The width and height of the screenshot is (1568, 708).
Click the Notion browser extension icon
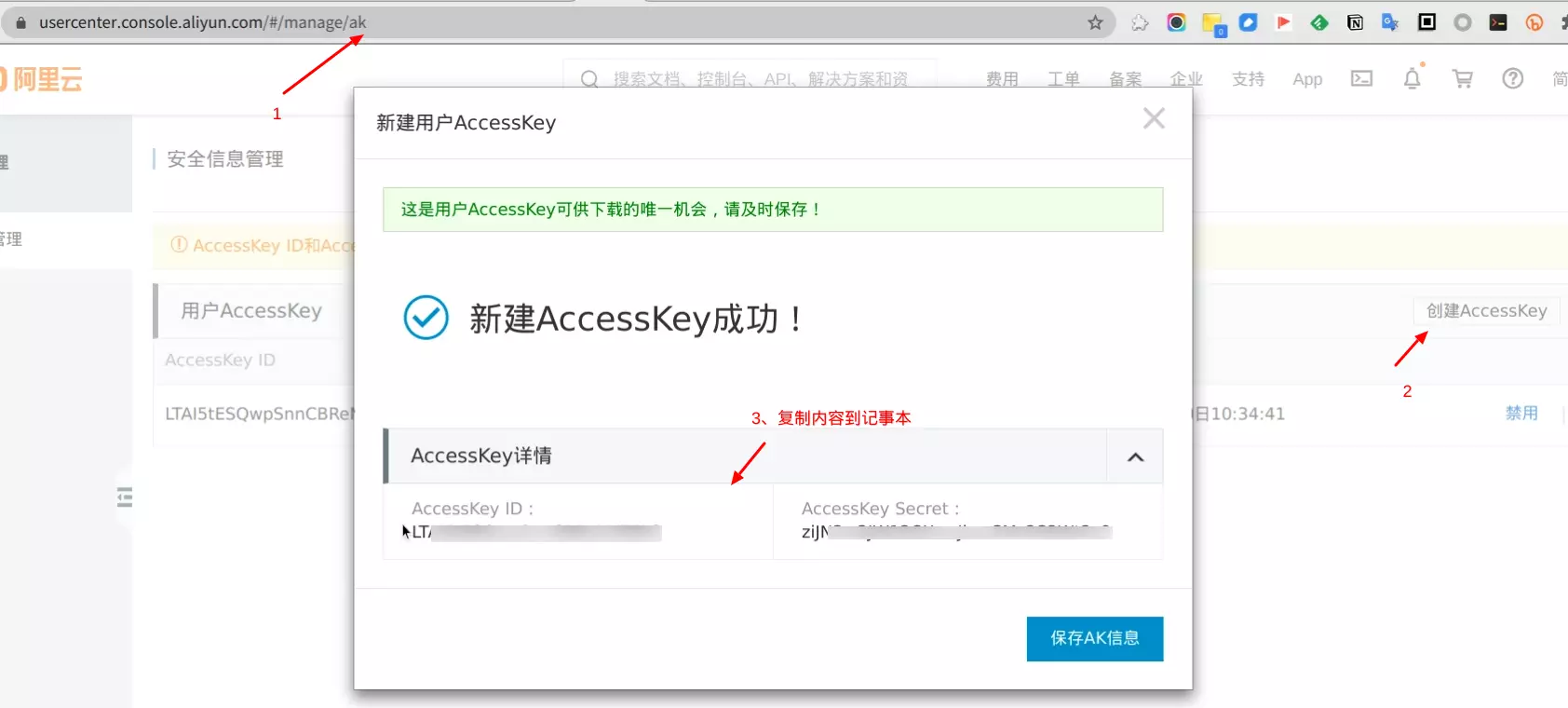[1355, 22]
